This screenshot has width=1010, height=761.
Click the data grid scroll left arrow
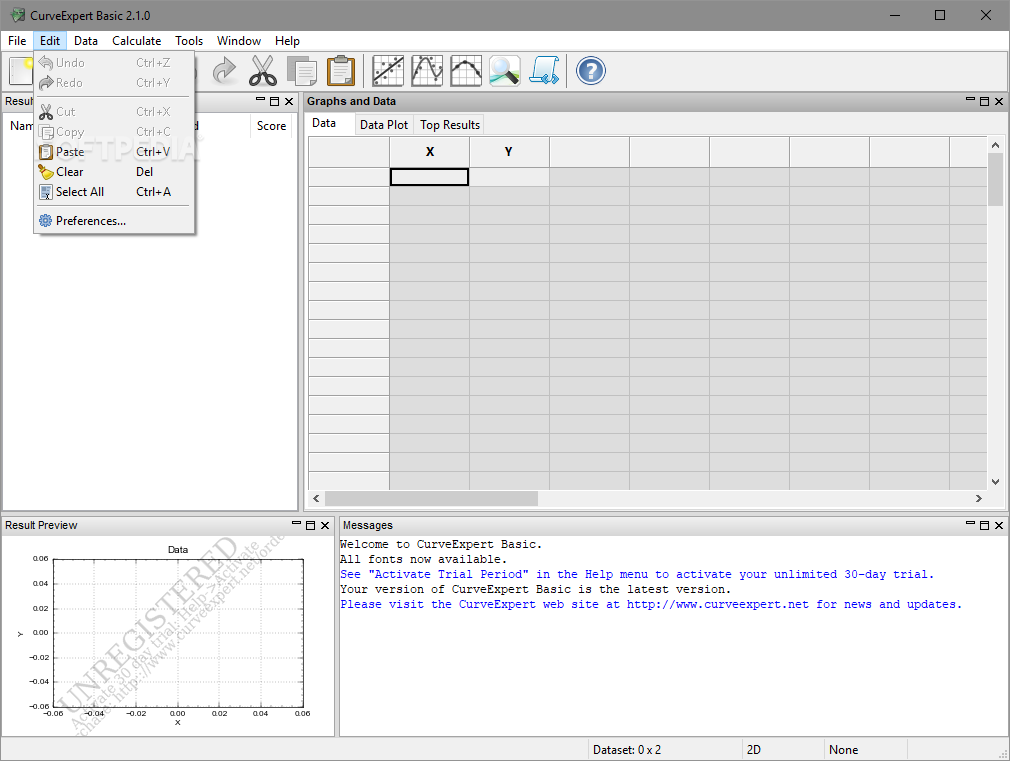(316, 498)
